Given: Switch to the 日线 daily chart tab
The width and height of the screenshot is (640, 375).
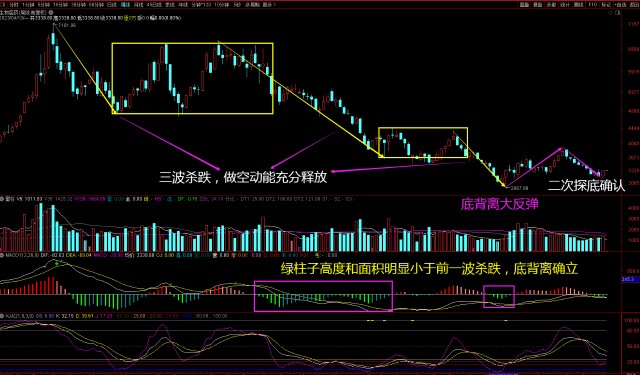Looking at the screenshot, I should tap(111, 4).
